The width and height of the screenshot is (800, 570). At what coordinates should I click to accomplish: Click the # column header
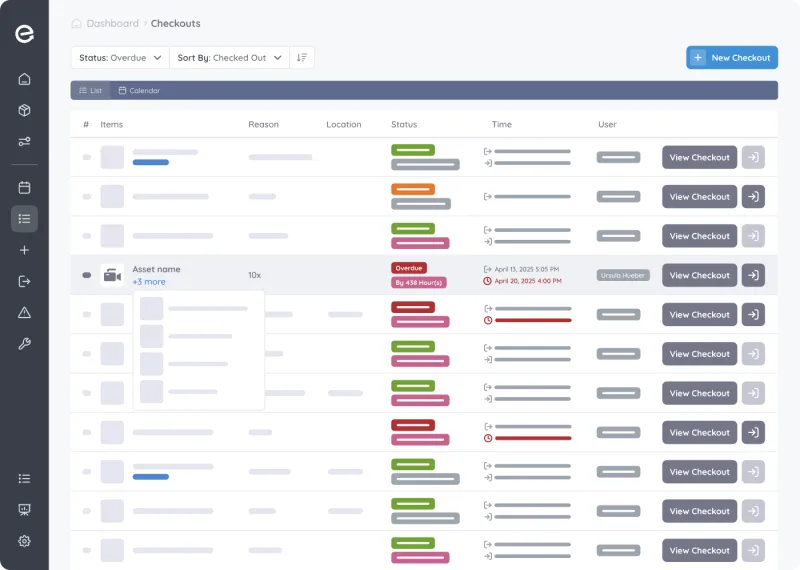click(x=86, y=125)
